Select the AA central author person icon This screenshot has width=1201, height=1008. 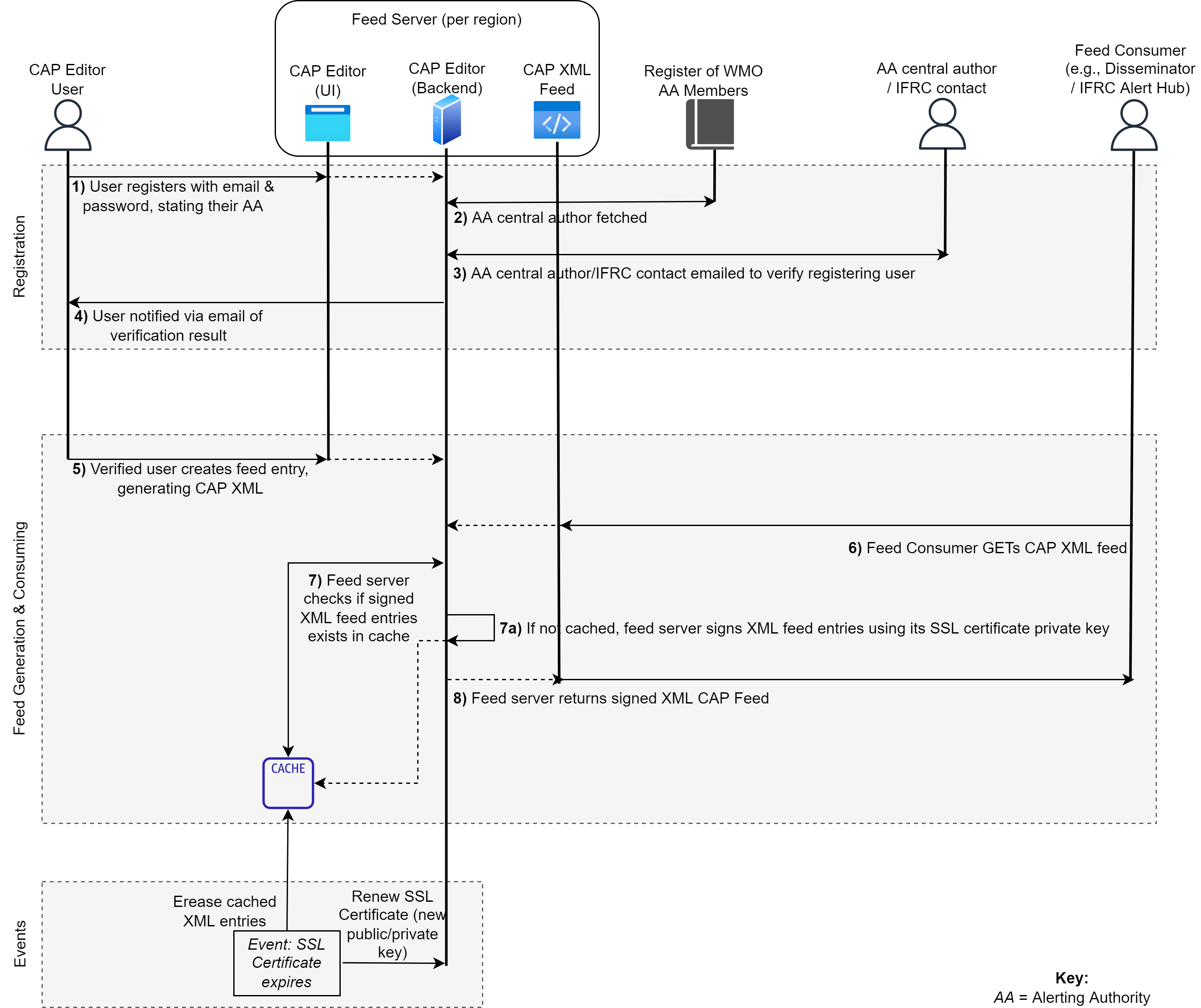click(942, 124)
